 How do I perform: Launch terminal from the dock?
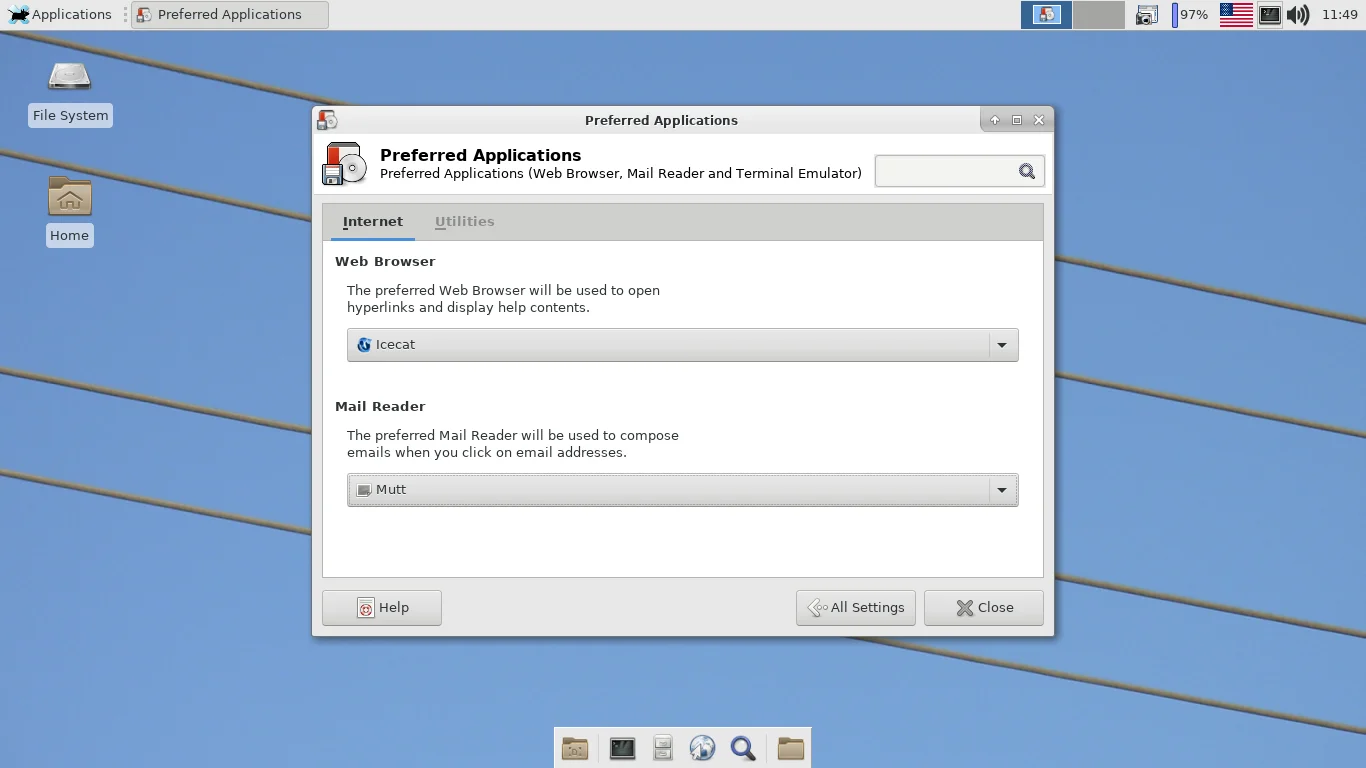click(x=623, y=748)
